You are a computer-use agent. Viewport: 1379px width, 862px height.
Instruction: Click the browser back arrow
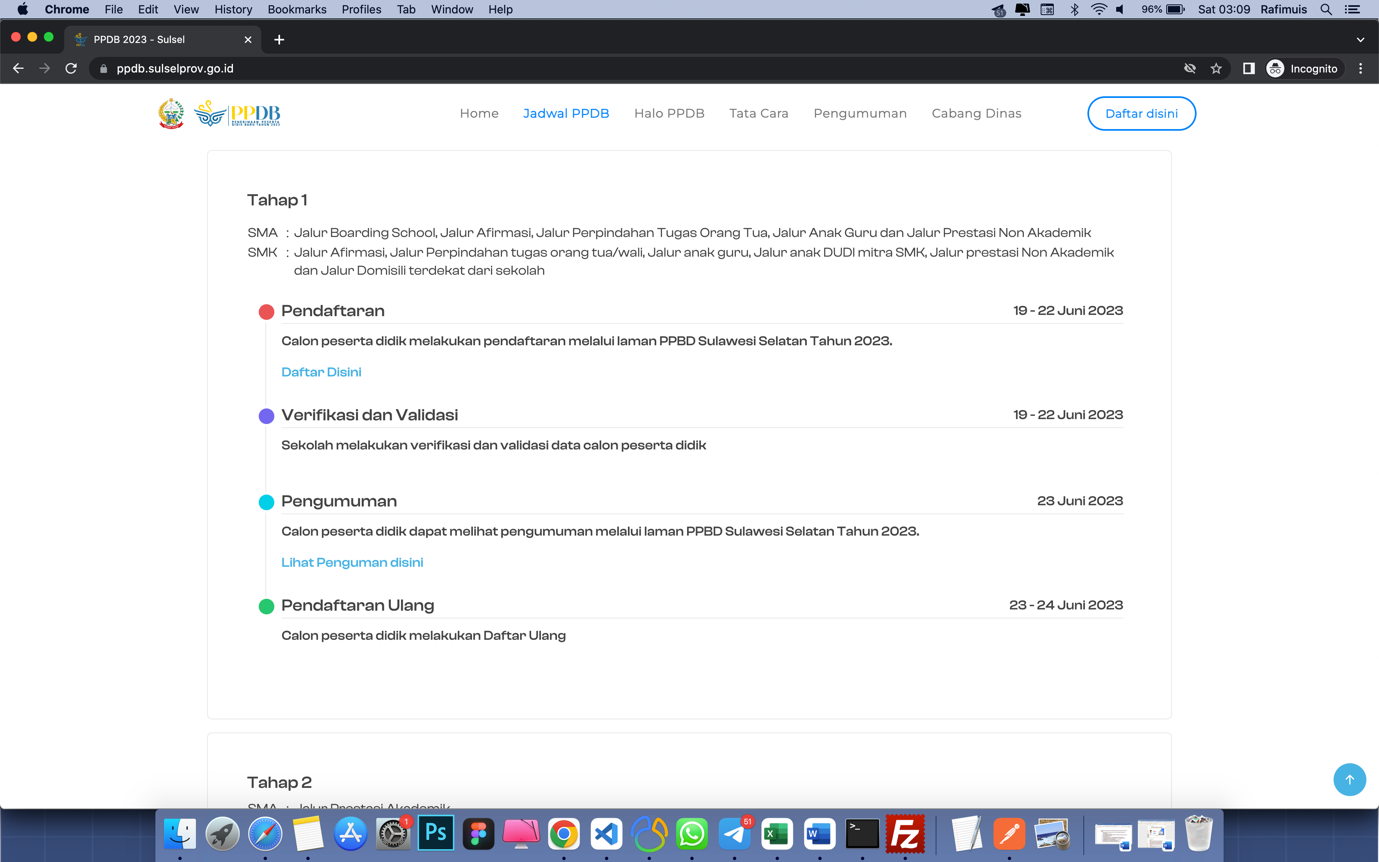point(18,68)
